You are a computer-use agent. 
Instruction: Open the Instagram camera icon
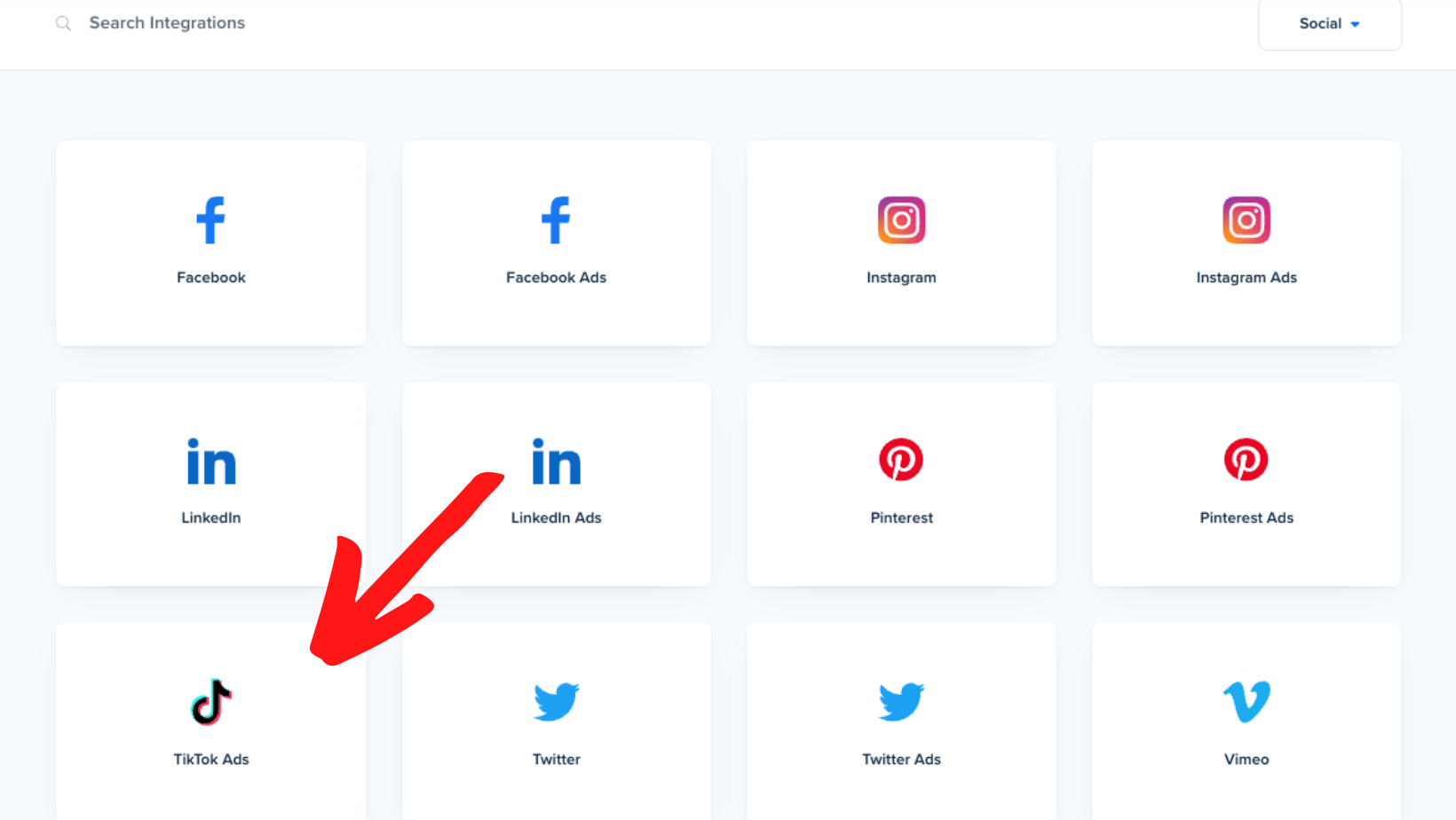tap(901, 220)
